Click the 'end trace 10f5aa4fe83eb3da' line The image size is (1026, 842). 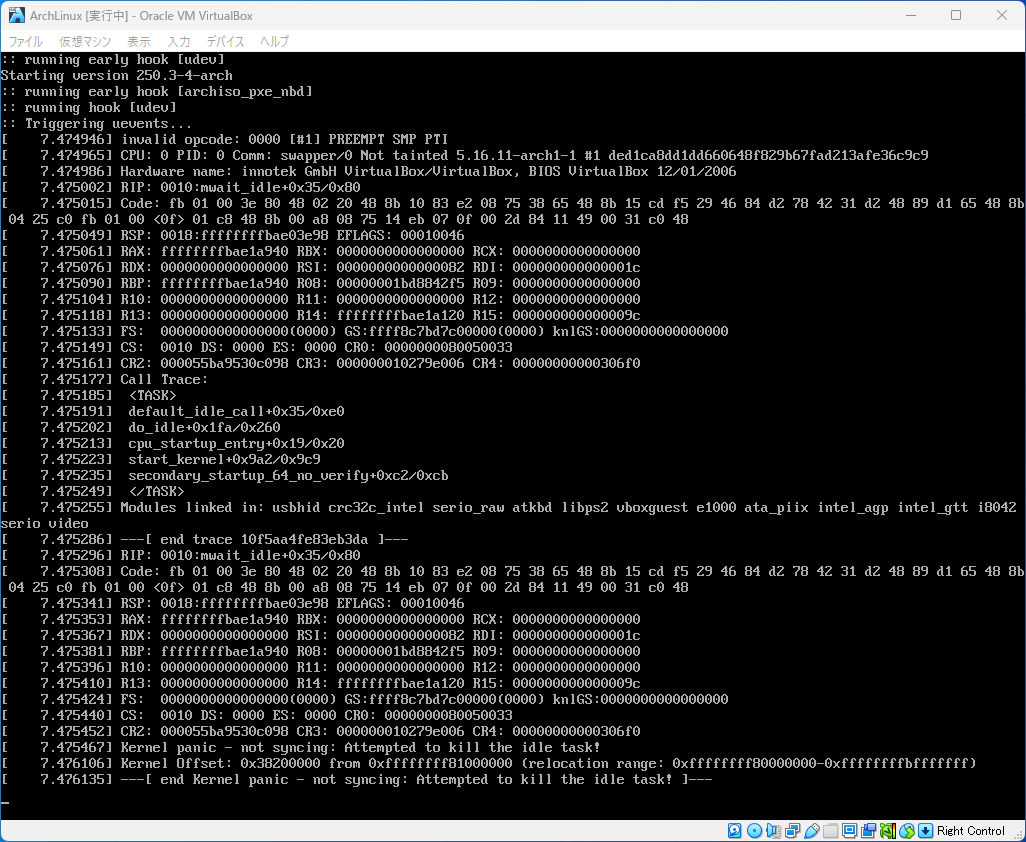coord(205,540)
